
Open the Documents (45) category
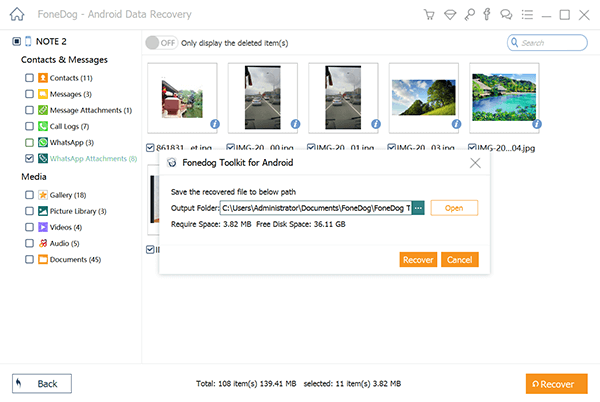coord(75,259)
